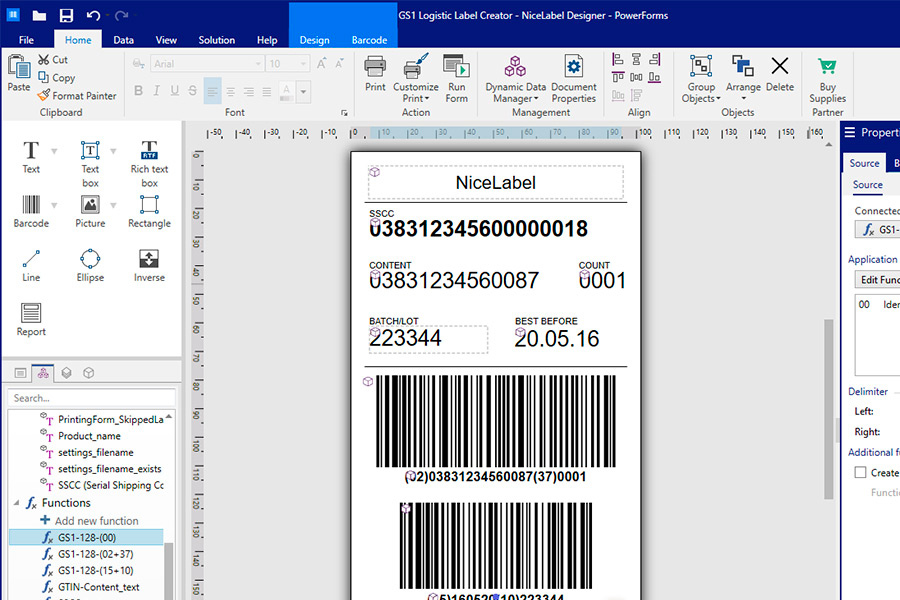Select the Source tab in Properties
This screenshot has height=600, width=900.
(x=864, y=163)
